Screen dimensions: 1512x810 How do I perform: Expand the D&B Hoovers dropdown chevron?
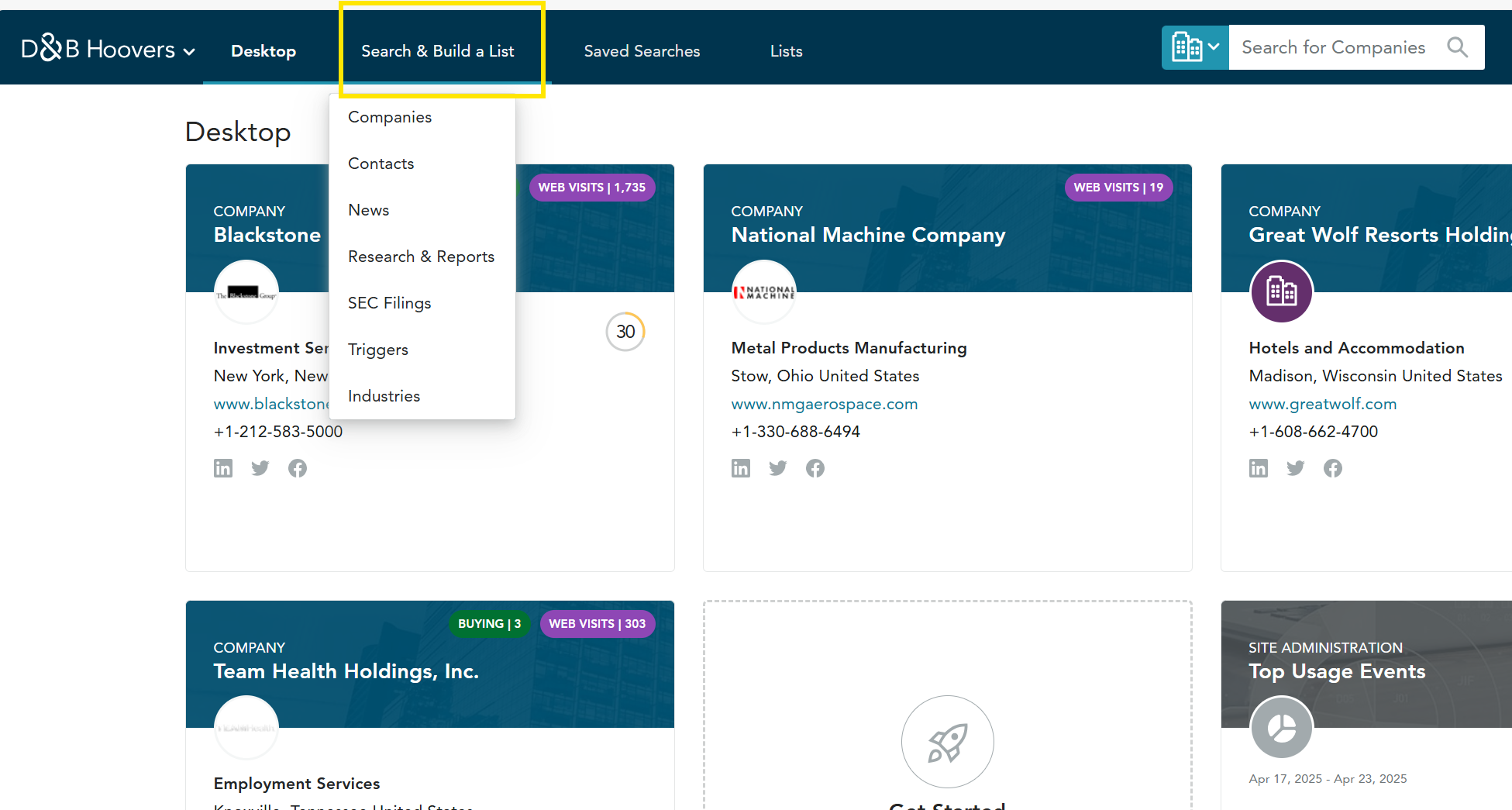pos(189,52)
